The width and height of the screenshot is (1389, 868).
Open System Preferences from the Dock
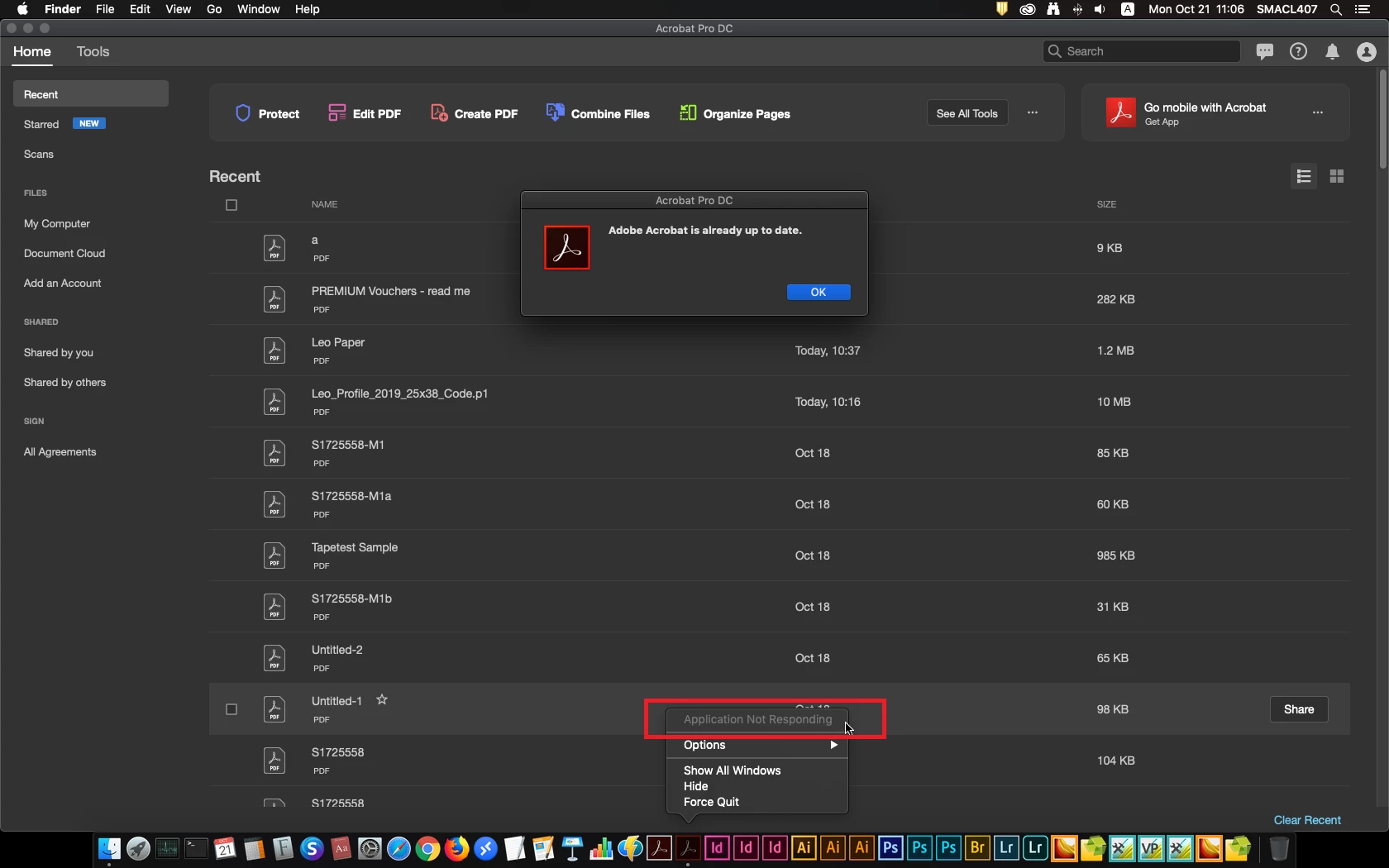tap(370, 848)
